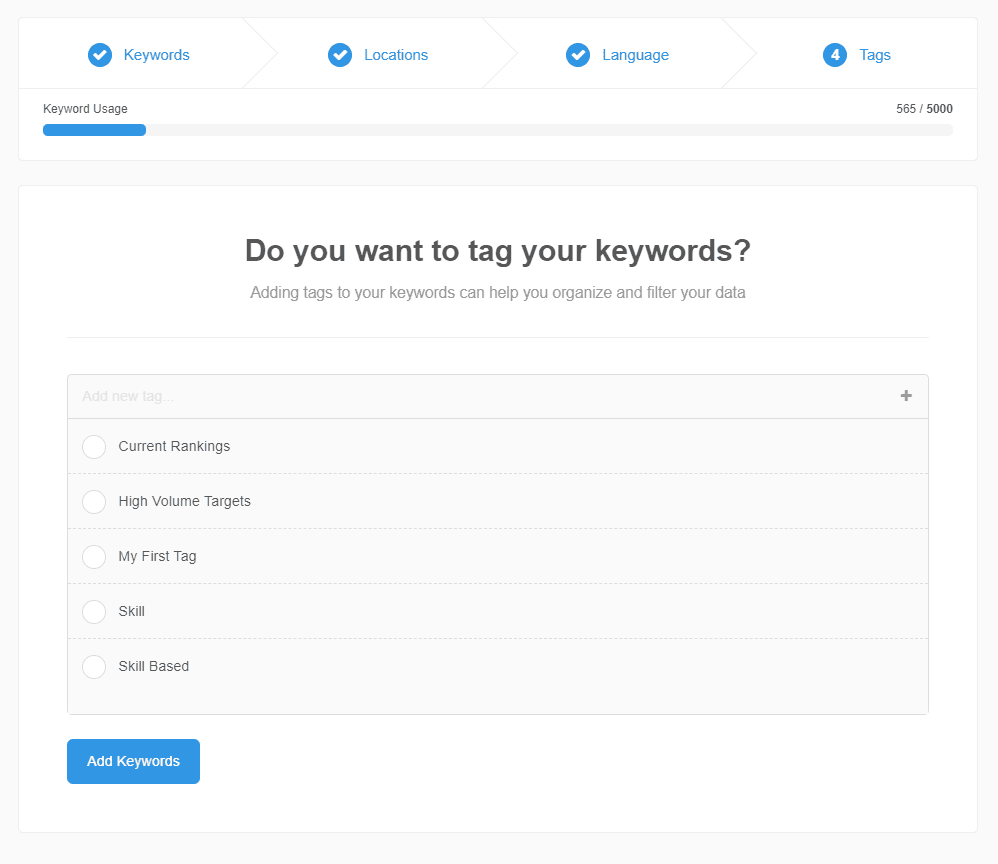This screenshot has height=864, width=998.
Task: Select the My First Tag option
Action: (93, 557)
